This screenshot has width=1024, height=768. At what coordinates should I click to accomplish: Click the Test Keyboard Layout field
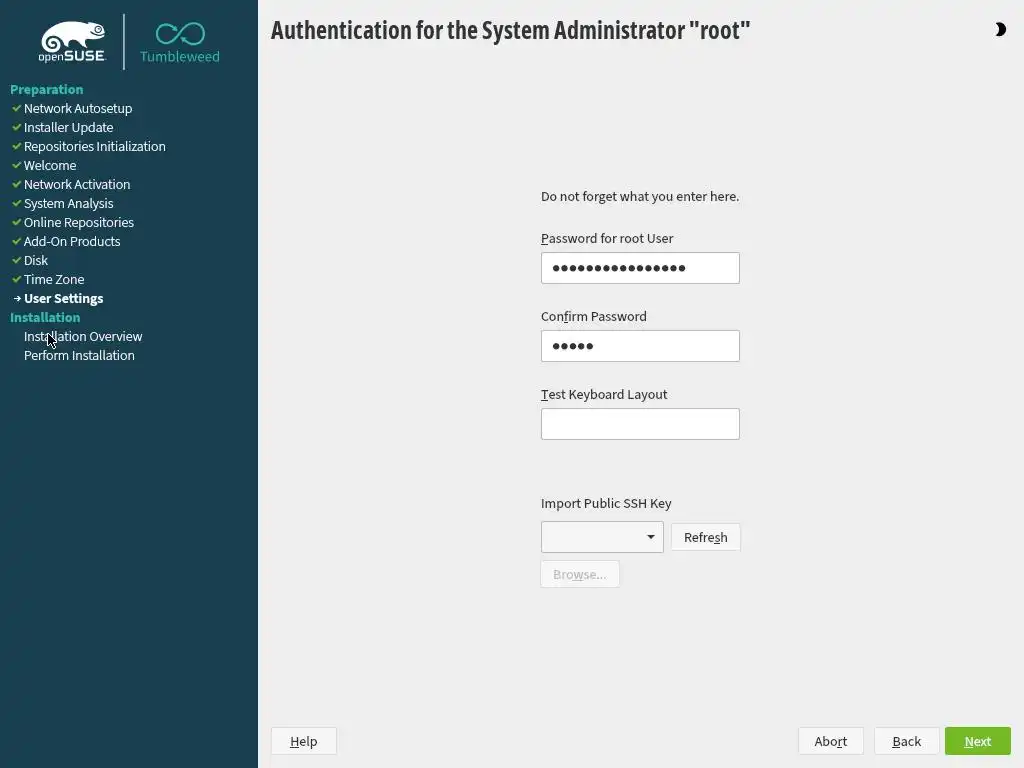[640, 424]
